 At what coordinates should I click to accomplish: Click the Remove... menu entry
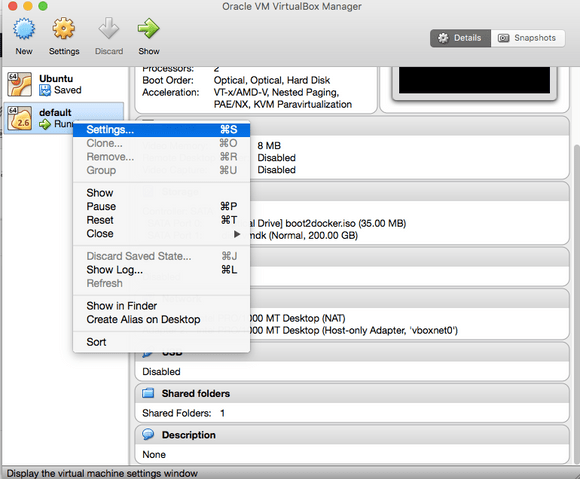tap(161, 157)
